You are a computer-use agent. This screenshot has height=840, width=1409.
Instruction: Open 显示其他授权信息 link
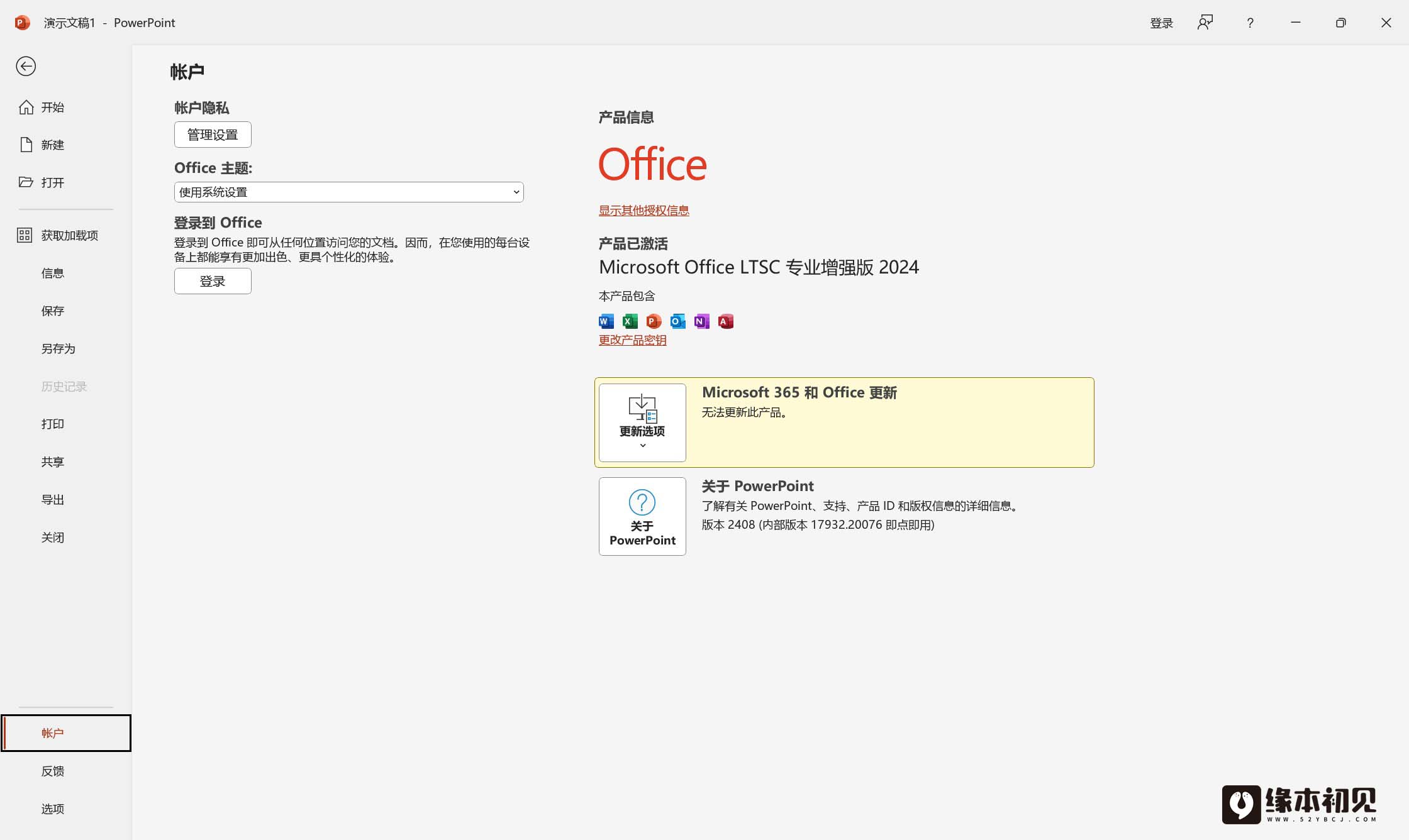click(x=643, y=211)
